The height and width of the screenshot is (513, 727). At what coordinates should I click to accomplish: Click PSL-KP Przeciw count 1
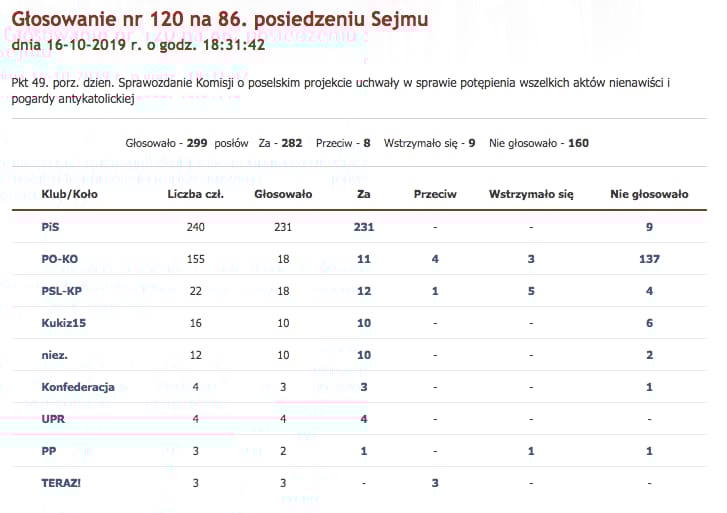435,291
